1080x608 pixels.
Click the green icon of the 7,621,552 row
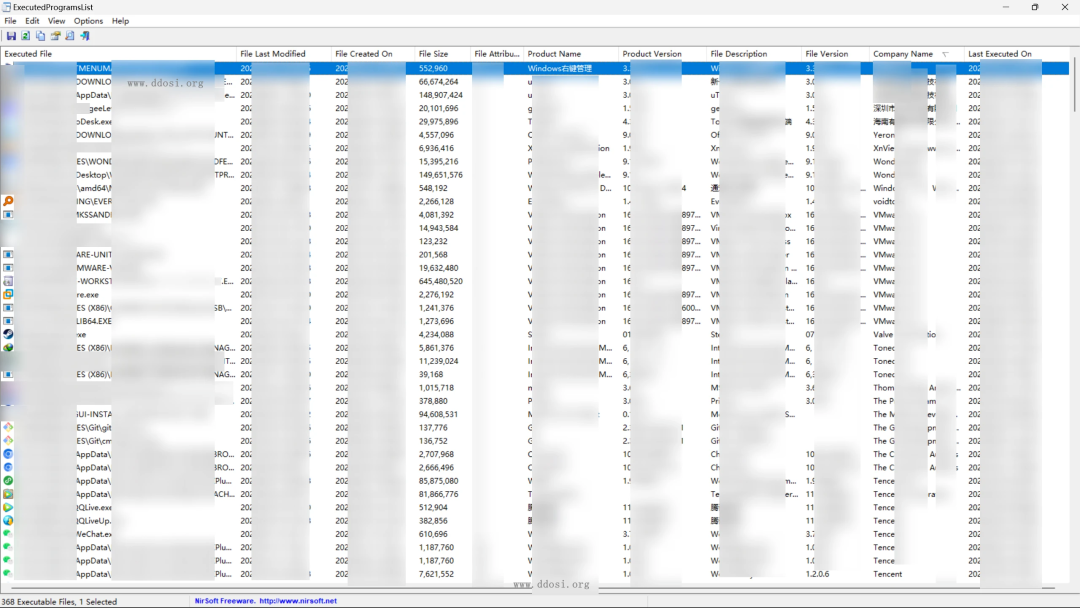click(8, 574)
